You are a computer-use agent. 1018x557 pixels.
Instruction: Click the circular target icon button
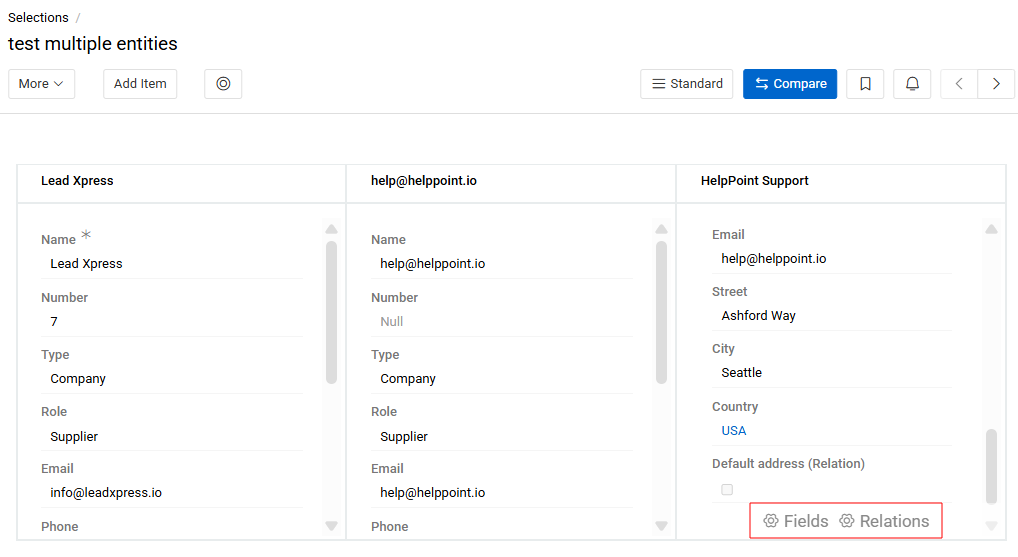(223, 84)
